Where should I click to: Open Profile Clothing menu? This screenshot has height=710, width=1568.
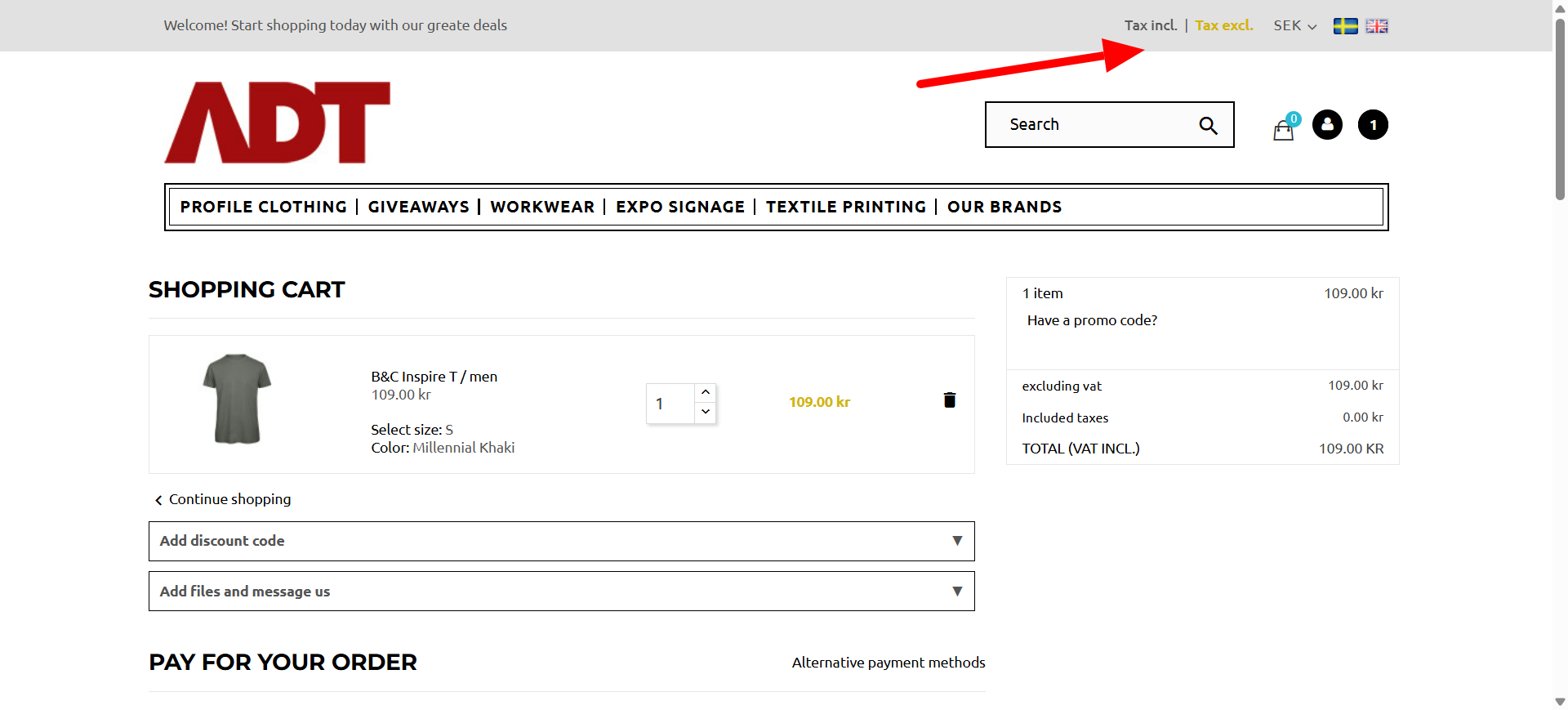coord(264,207)
